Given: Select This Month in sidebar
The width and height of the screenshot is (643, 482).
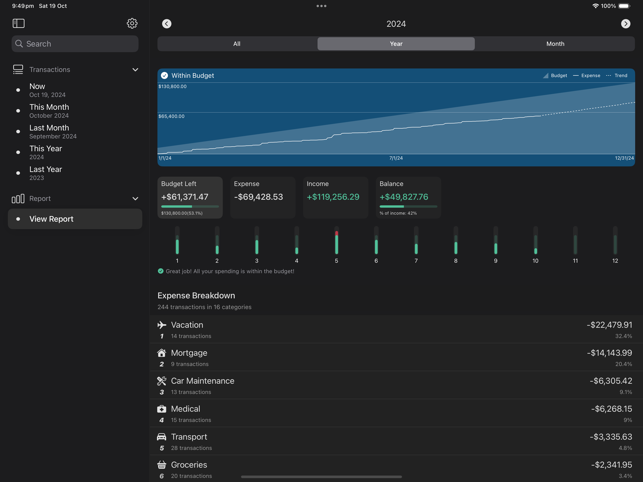Looking at the screenshot, I should tap(75, 111).
